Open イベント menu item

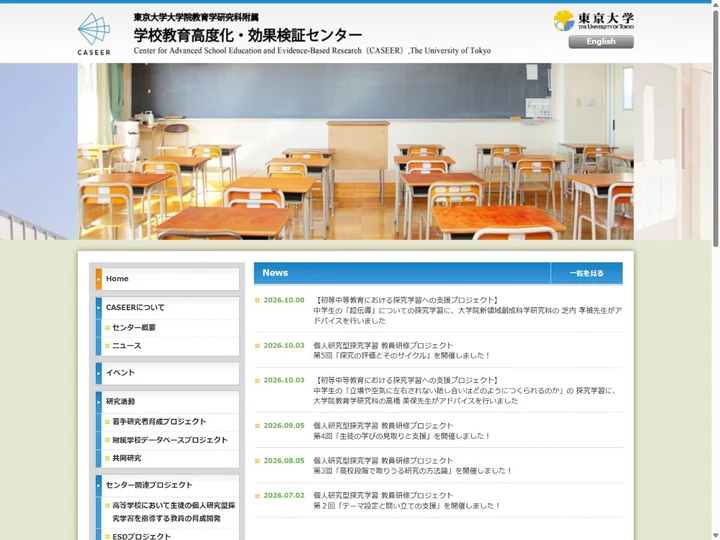pyautogui.click(x=168, y=373)
